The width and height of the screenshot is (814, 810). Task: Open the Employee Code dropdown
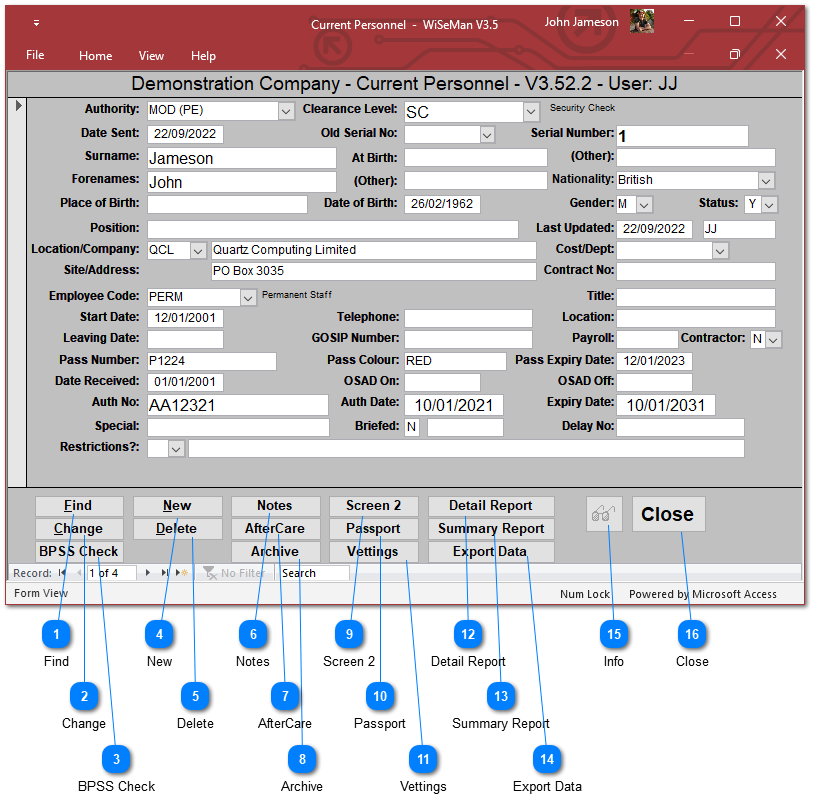[248, 298]
